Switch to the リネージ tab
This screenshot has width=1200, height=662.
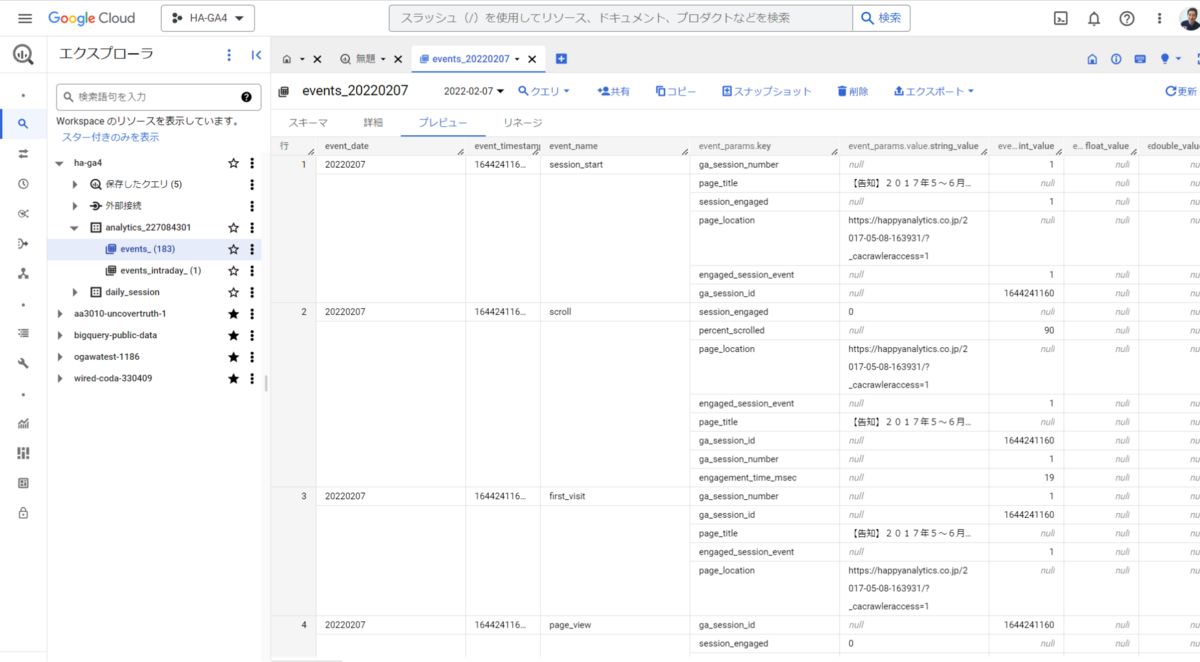(x=523, y=123)
